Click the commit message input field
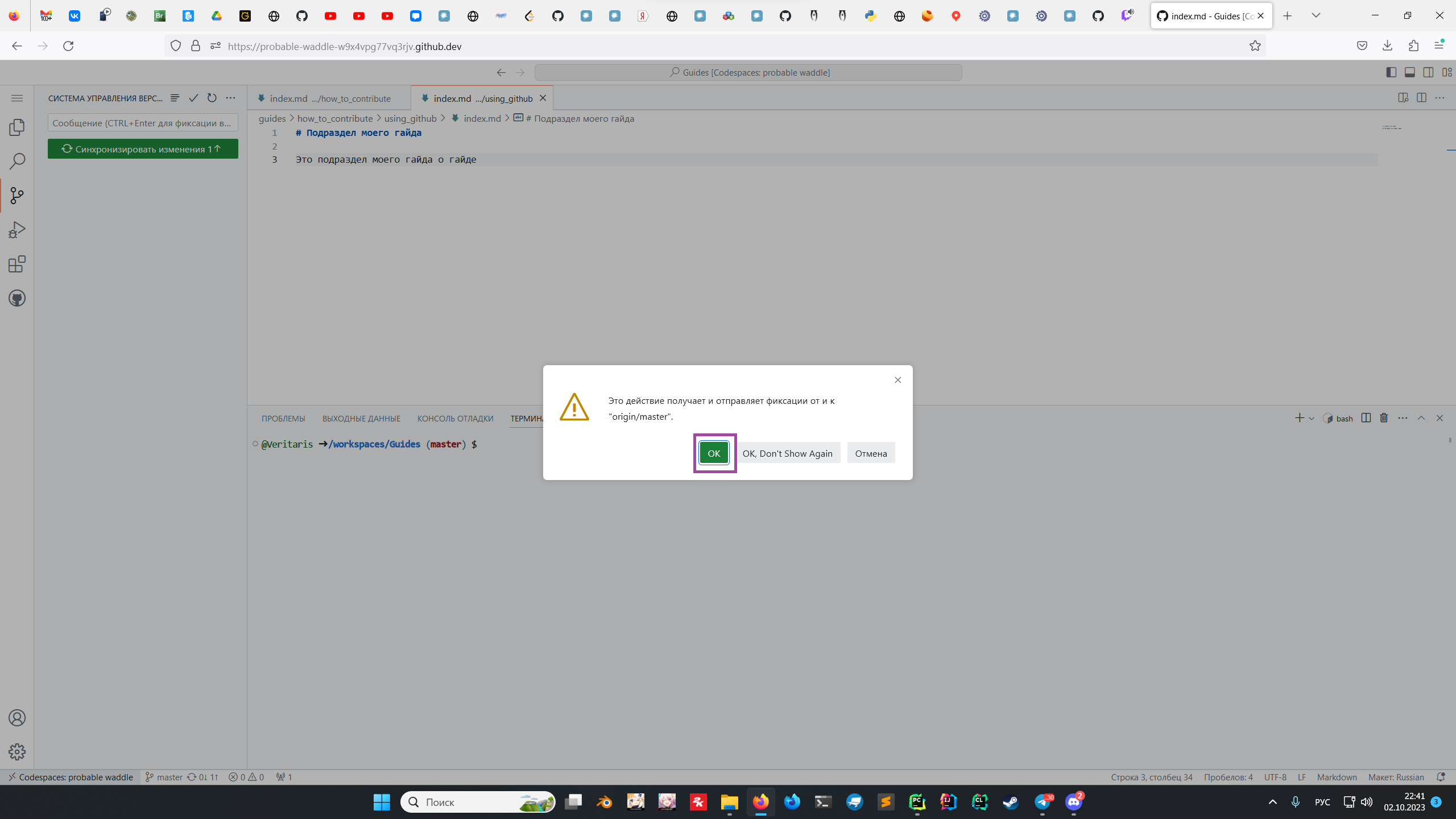This screenshot has width=1456, height=819. point(142,123)
